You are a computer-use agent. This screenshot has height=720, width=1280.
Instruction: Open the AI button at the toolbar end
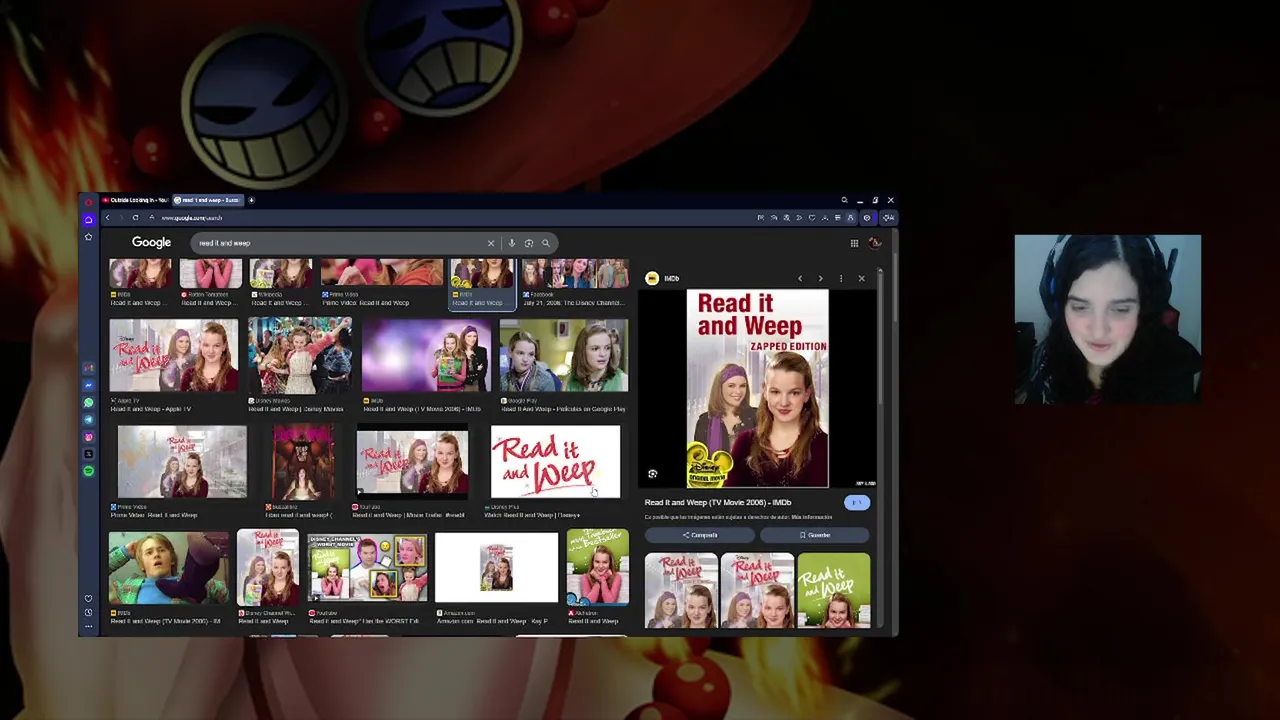(888, 218)
